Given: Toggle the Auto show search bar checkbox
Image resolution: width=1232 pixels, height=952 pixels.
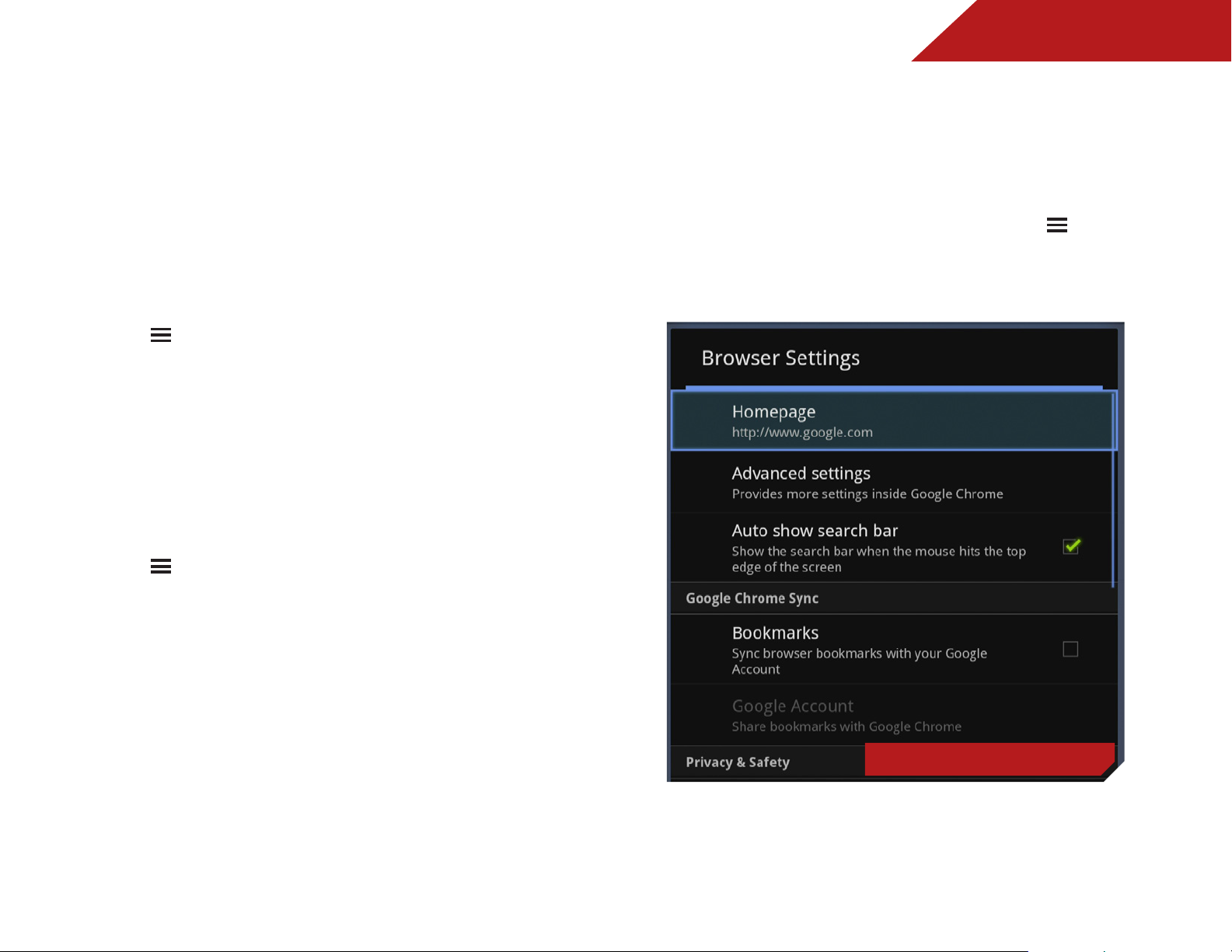Looking at the screenshot, I should coord(1071,546).
